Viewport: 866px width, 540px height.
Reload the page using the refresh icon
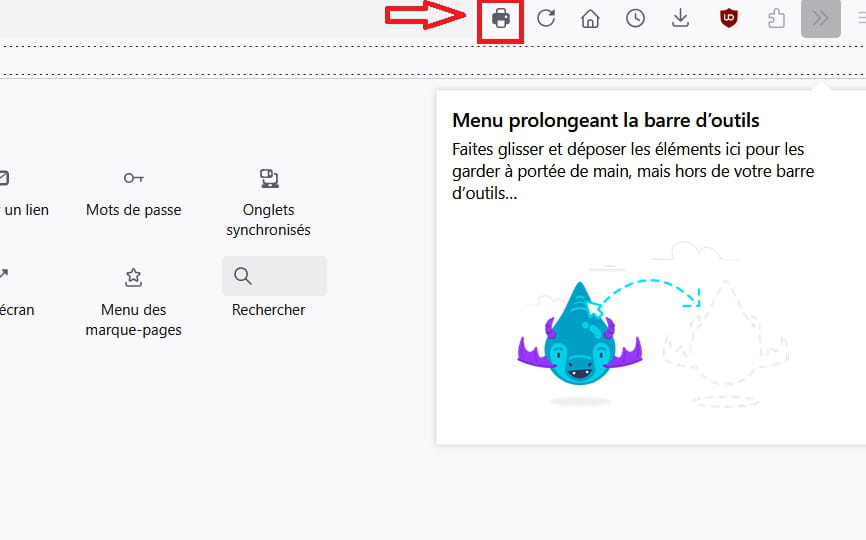[546, 19]
